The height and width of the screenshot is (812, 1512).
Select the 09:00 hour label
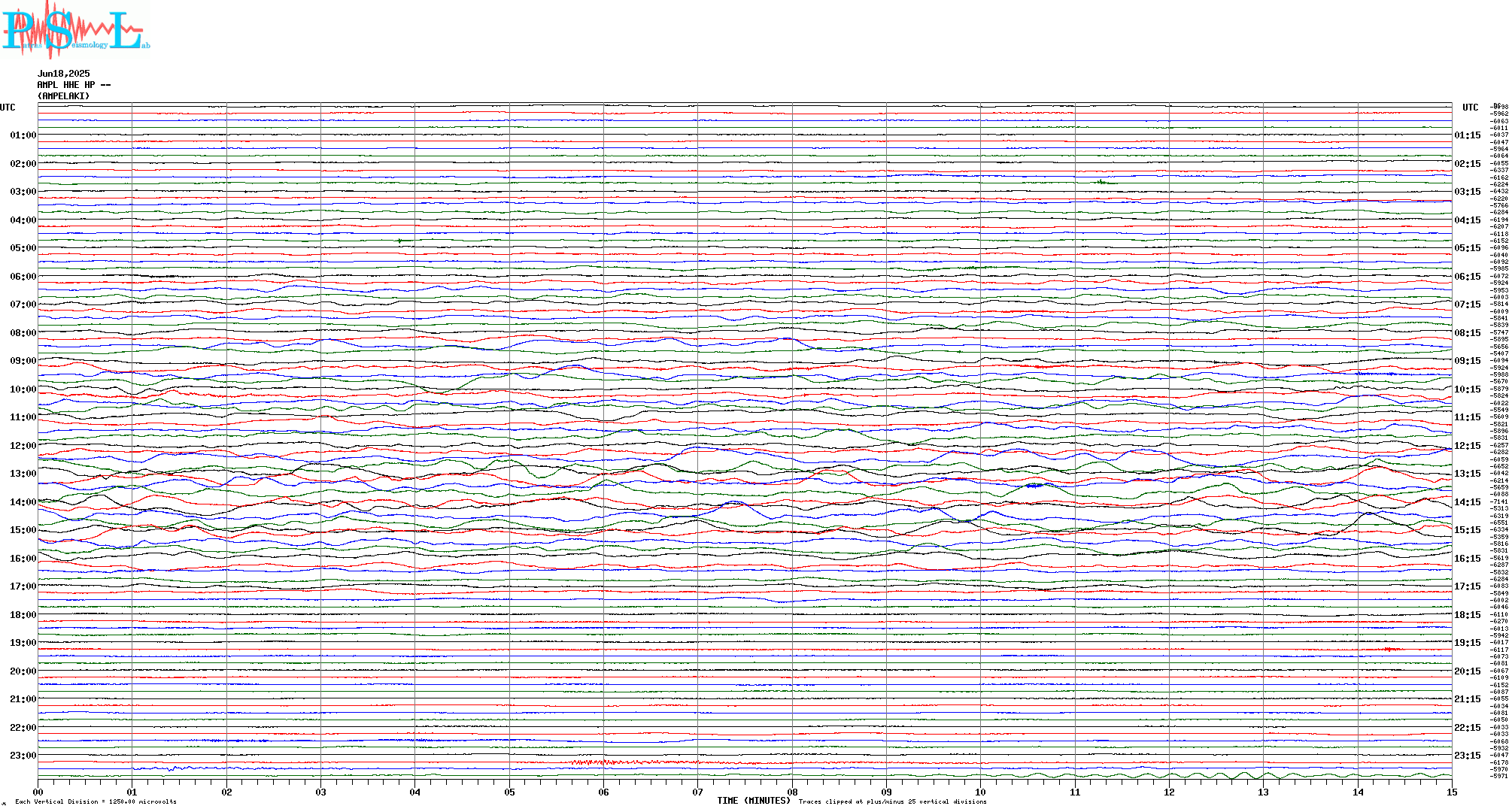coord(23,361)
